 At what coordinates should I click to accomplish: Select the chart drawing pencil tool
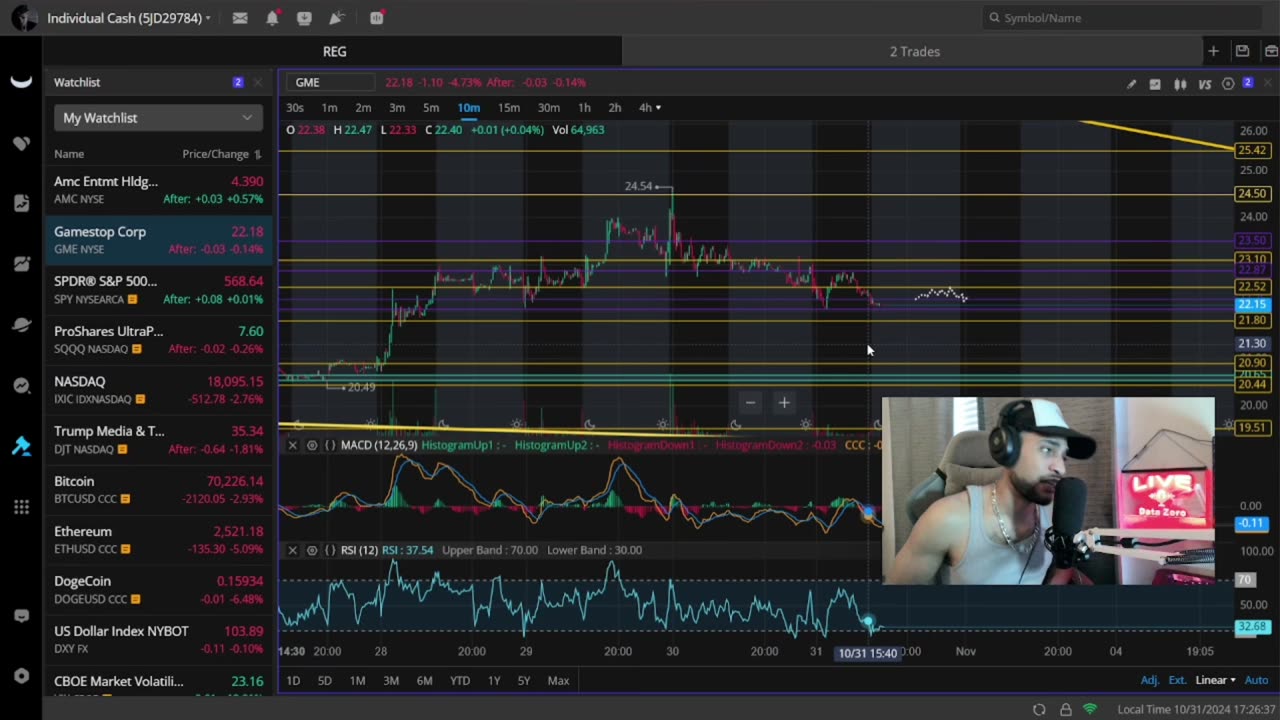coord(1131,84)
